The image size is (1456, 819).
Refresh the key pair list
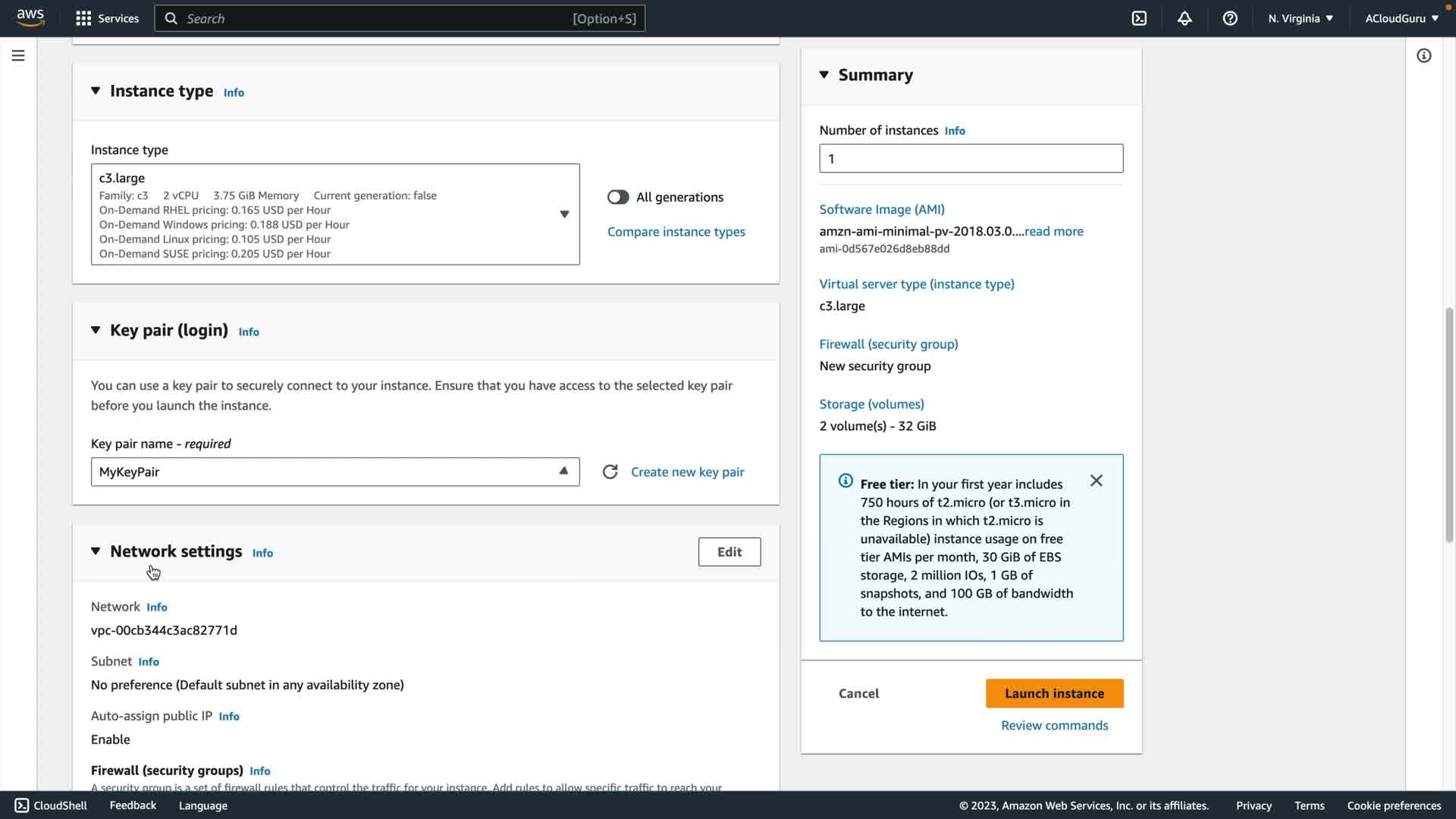(x=610, y=472)
